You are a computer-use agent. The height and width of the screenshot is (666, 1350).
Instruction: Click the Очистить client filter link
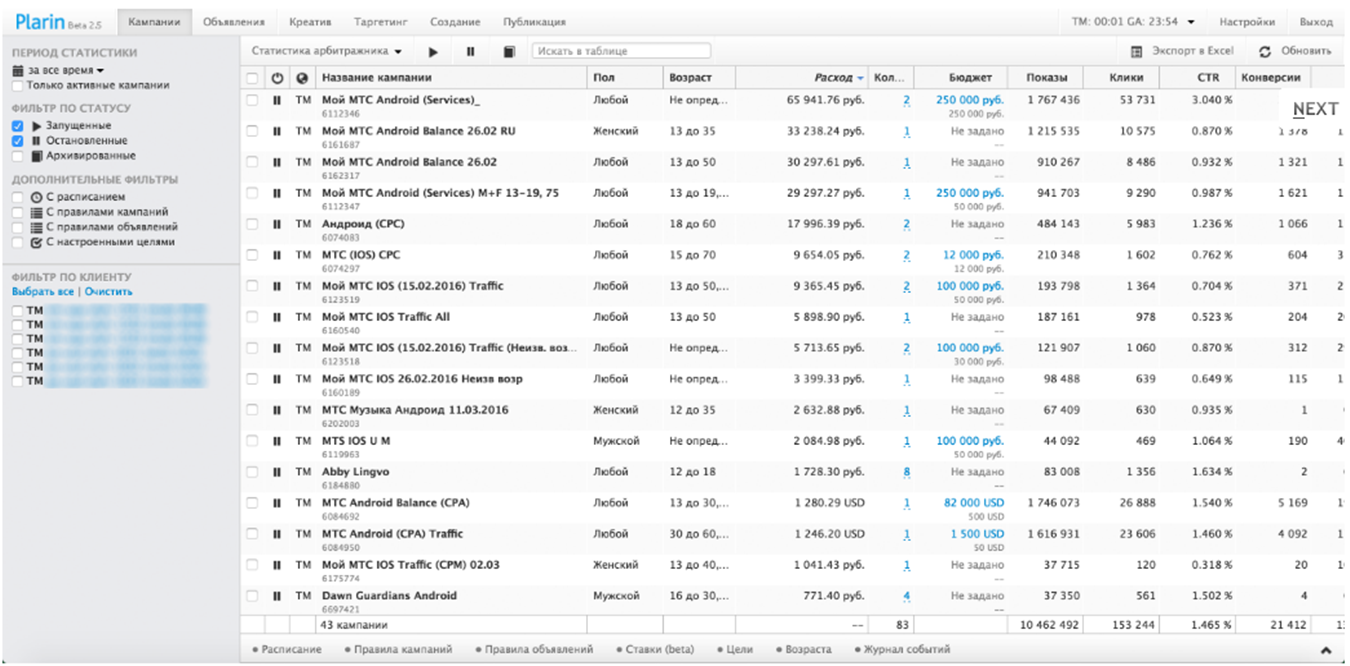(x=108, y=292)
